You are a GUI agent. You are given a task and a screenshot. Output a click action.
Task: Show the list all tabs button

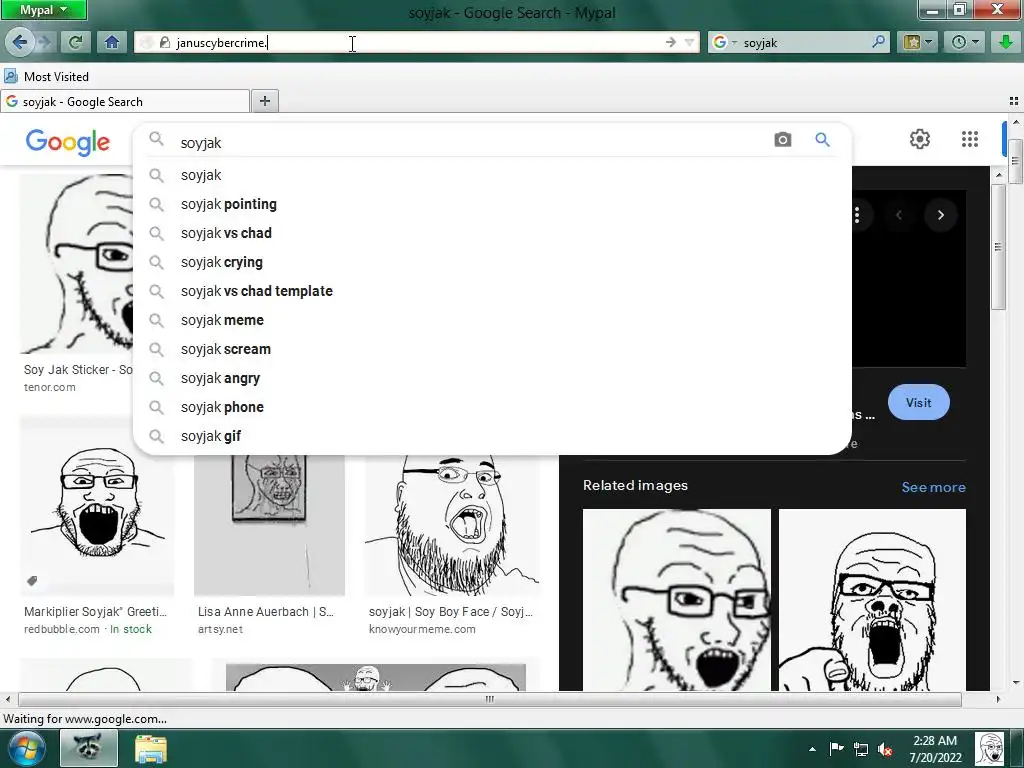click(x=1014, y=101)
